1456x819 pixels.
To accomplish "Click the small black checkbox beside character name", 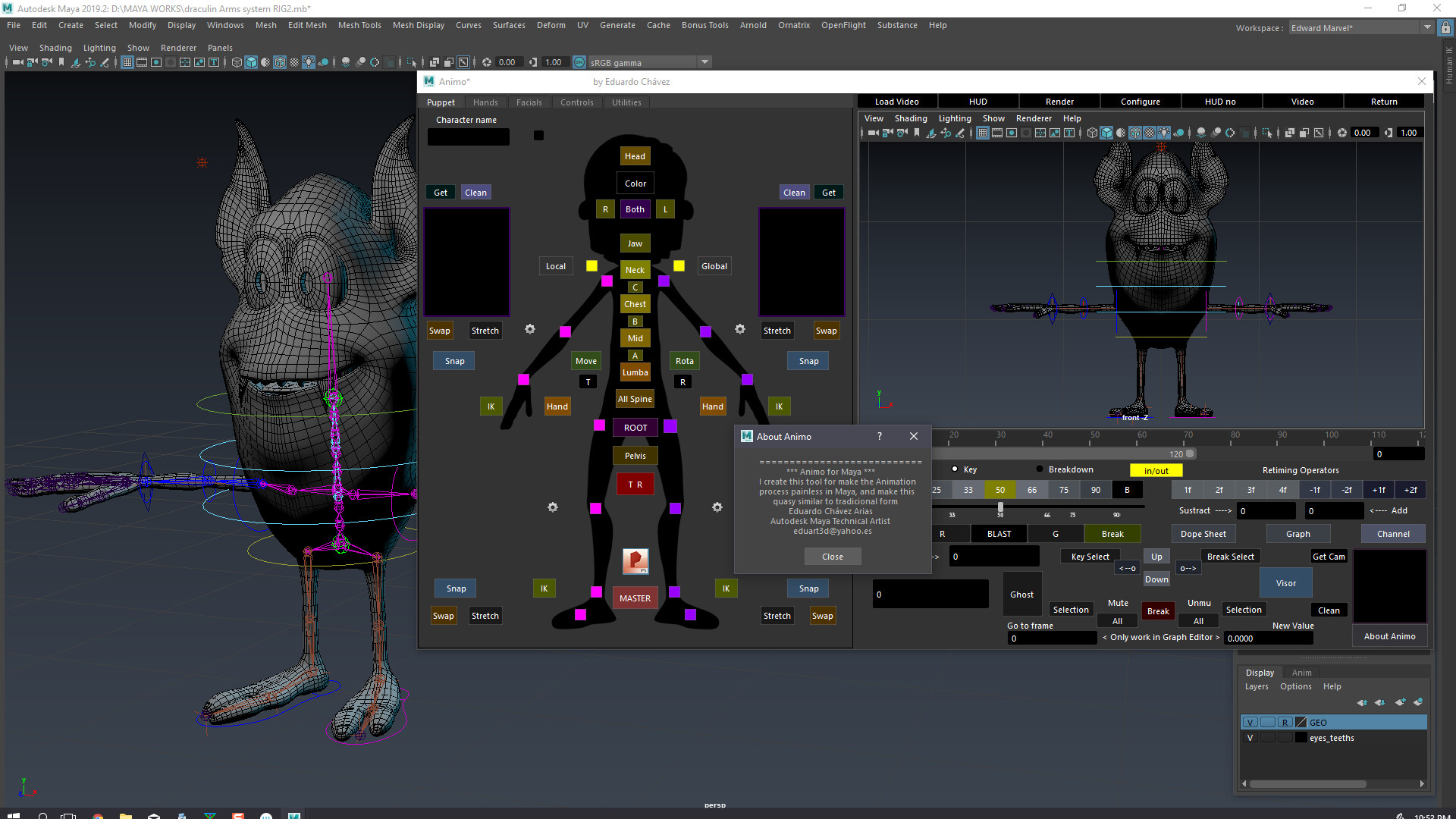I will (538, 136).
